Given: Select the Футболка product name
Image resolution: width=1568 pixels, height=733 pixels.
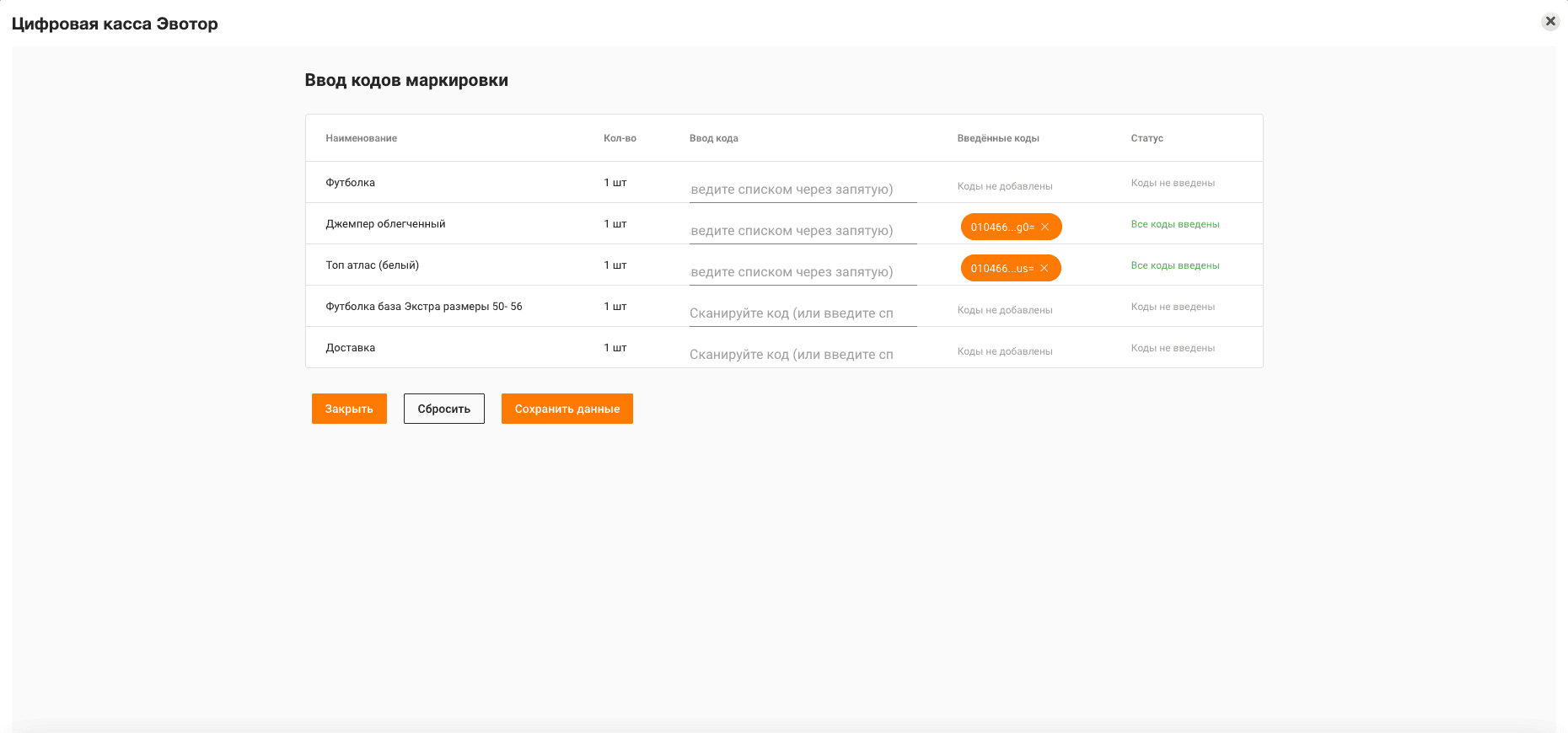Looking at the screenshot, I should 351,183.
